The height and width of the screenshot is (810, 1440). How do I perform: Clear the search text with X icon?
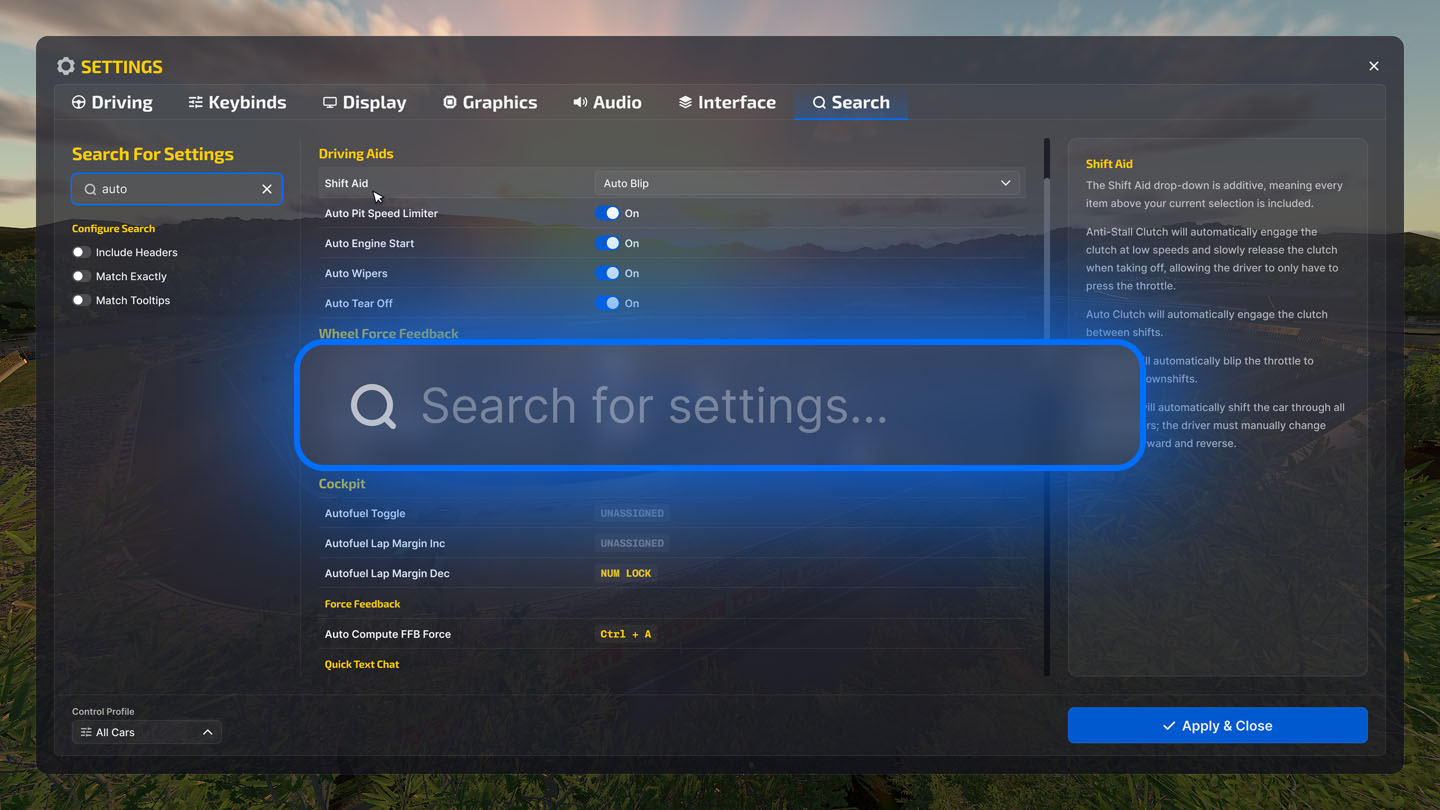tap(267, 189)
